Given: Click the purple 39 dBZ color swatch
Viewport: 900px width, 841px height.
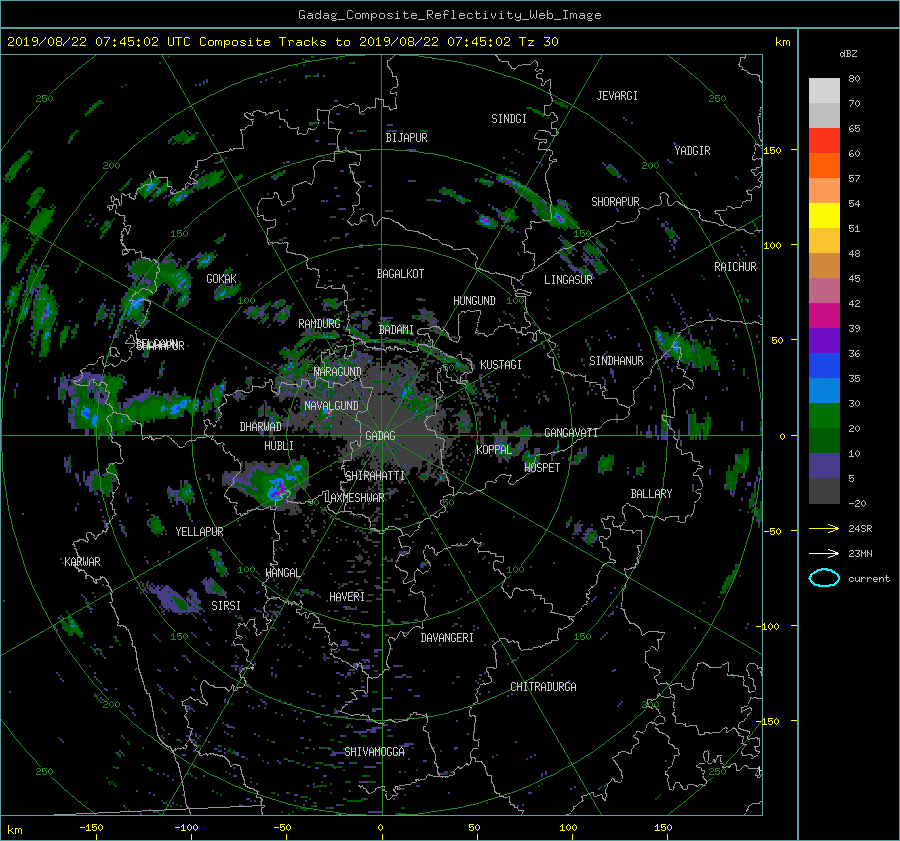Looking at the screenshot, I should coord(824,341).
